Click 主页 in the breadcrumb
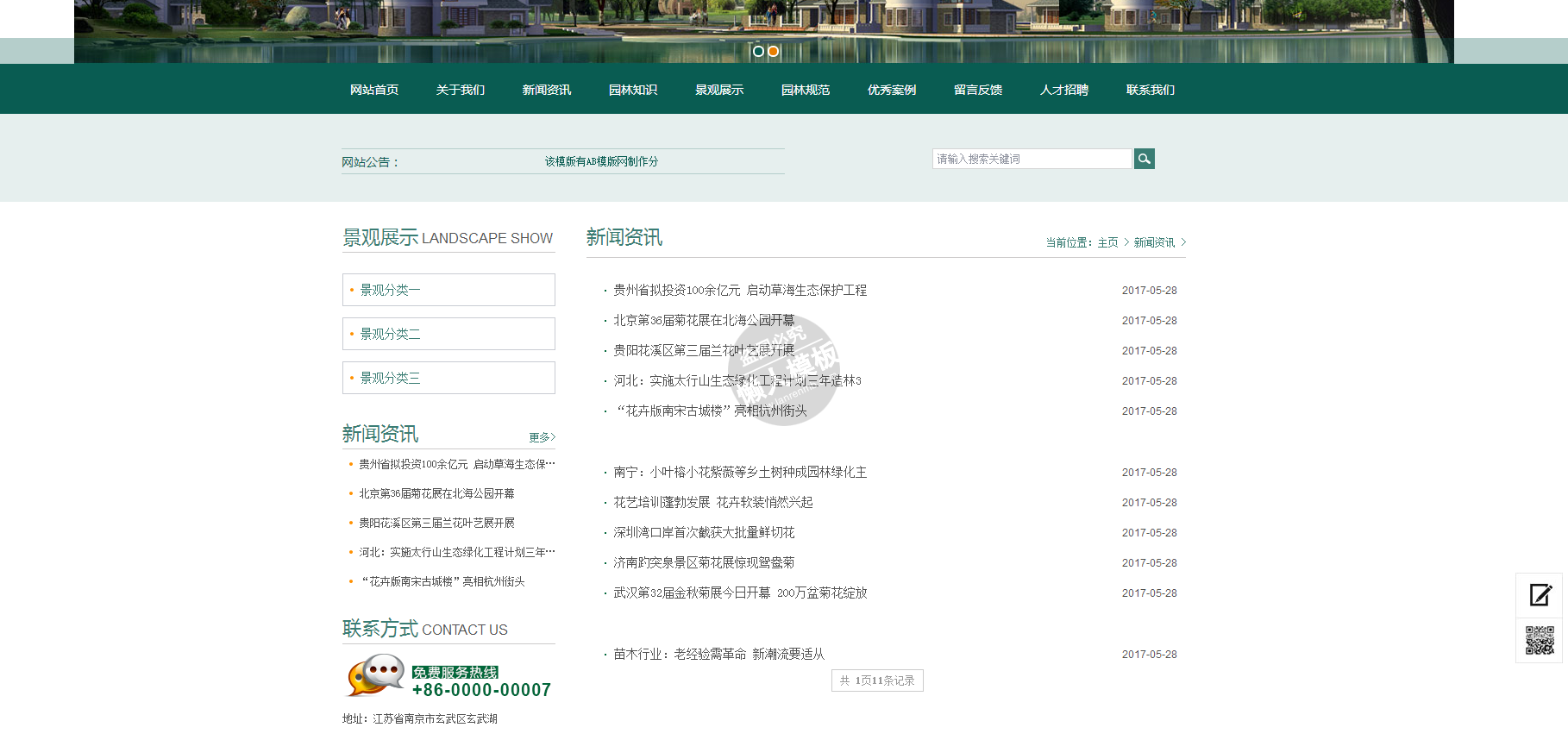Screen dimensions: 1568x740 [x=1107, y=243]
